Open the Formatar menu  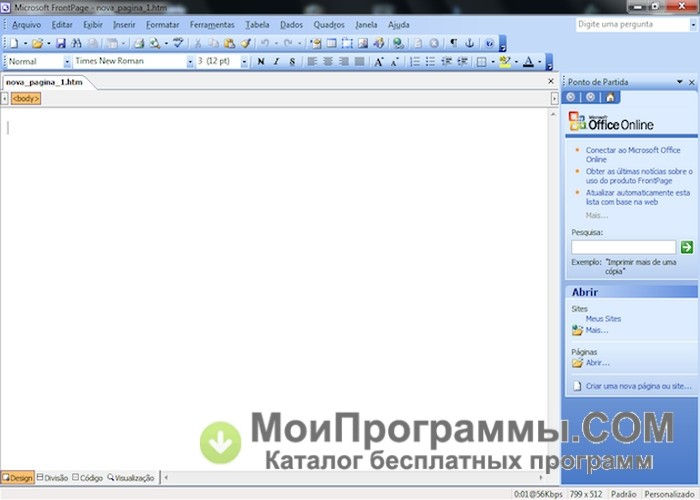click(162, 25)
